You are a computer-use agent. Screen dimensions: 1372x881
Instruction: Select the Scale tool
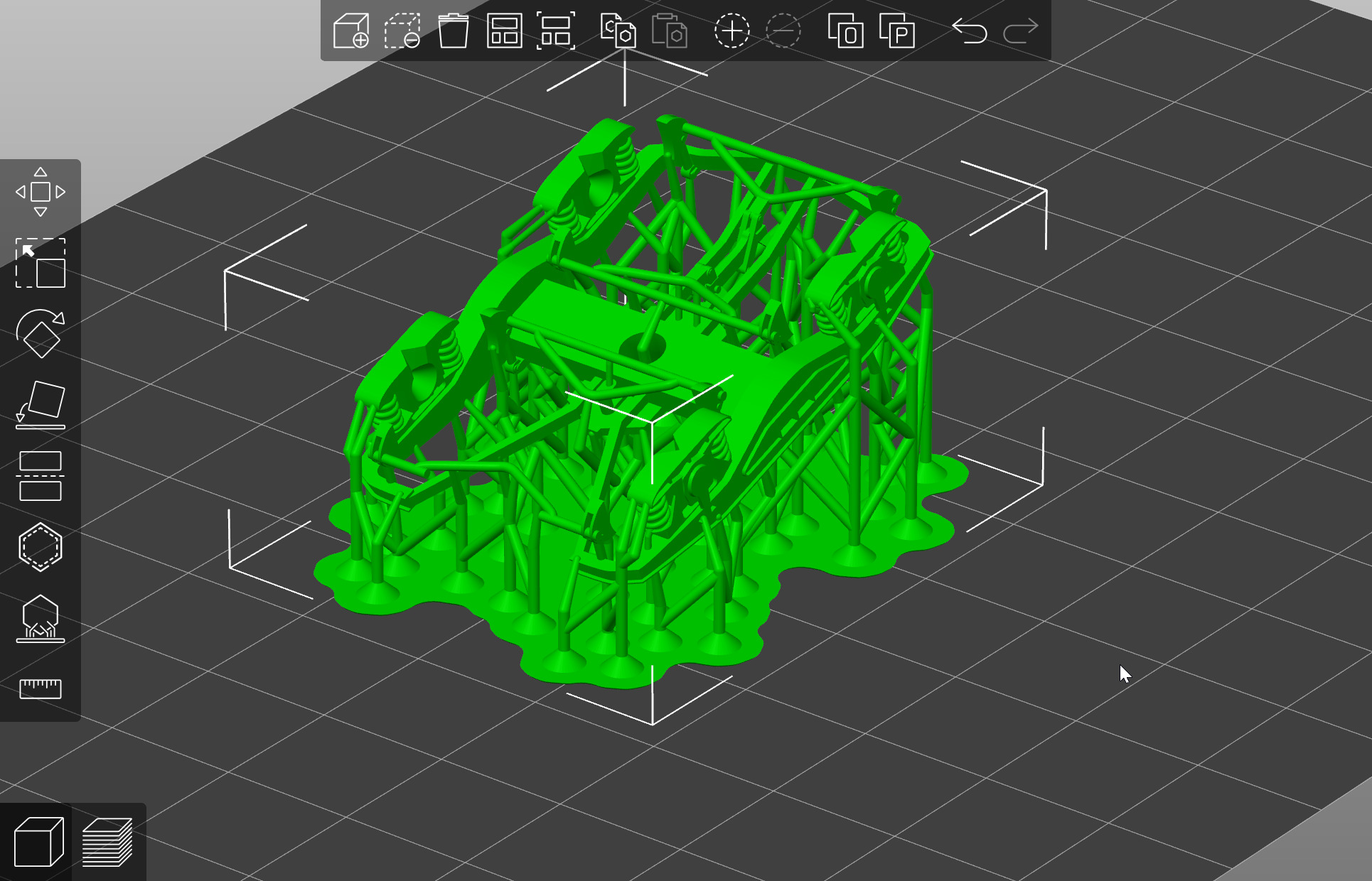click(x=41, y=263)
